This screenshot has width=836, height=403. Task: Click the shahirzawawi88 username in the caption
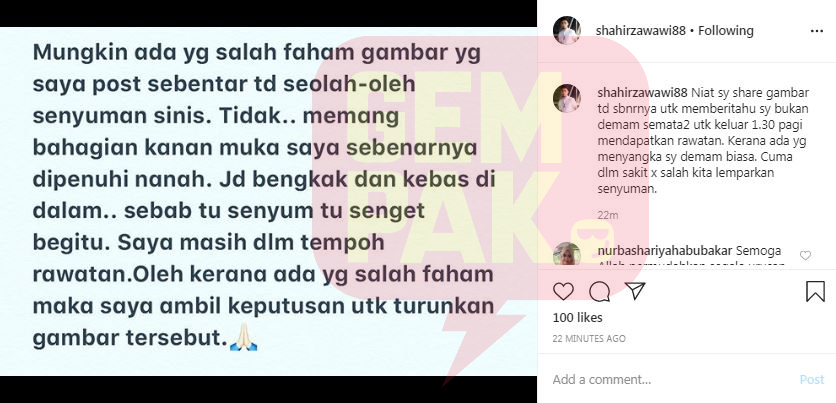tap(642, 93)
